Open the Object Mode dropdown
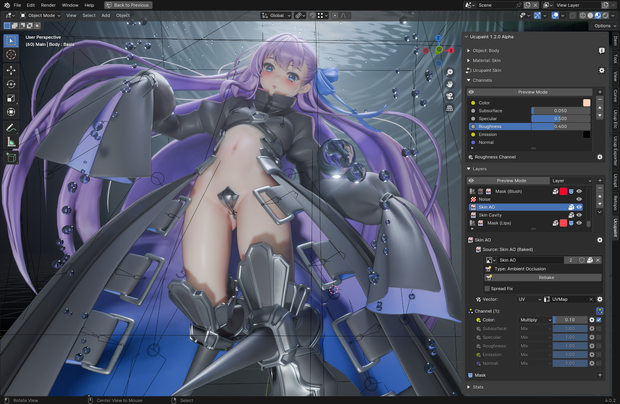Image resolution: width=620 pixels, height=404 pixels. tap(40, 15)
